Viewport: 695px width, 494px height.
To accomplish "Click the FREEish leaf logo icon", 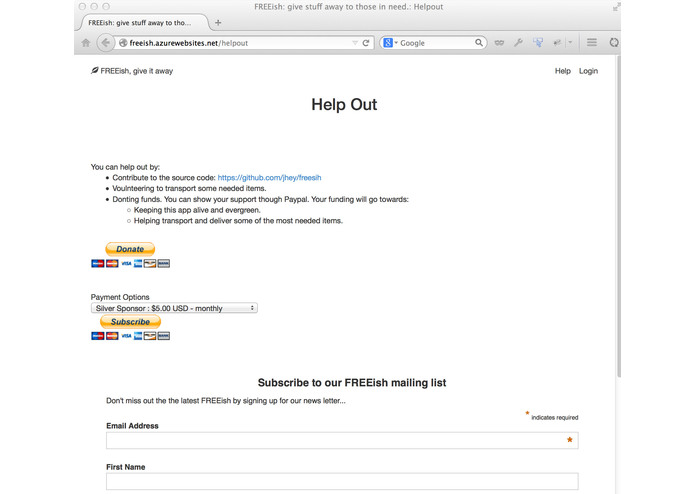I will pos(94,70).
